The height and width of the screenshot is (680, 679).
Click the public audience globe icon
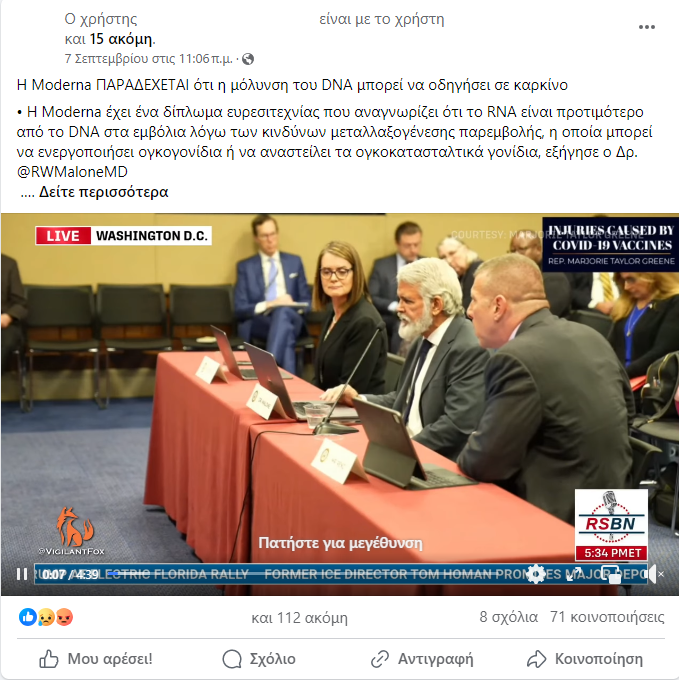[x=248, y=59]
